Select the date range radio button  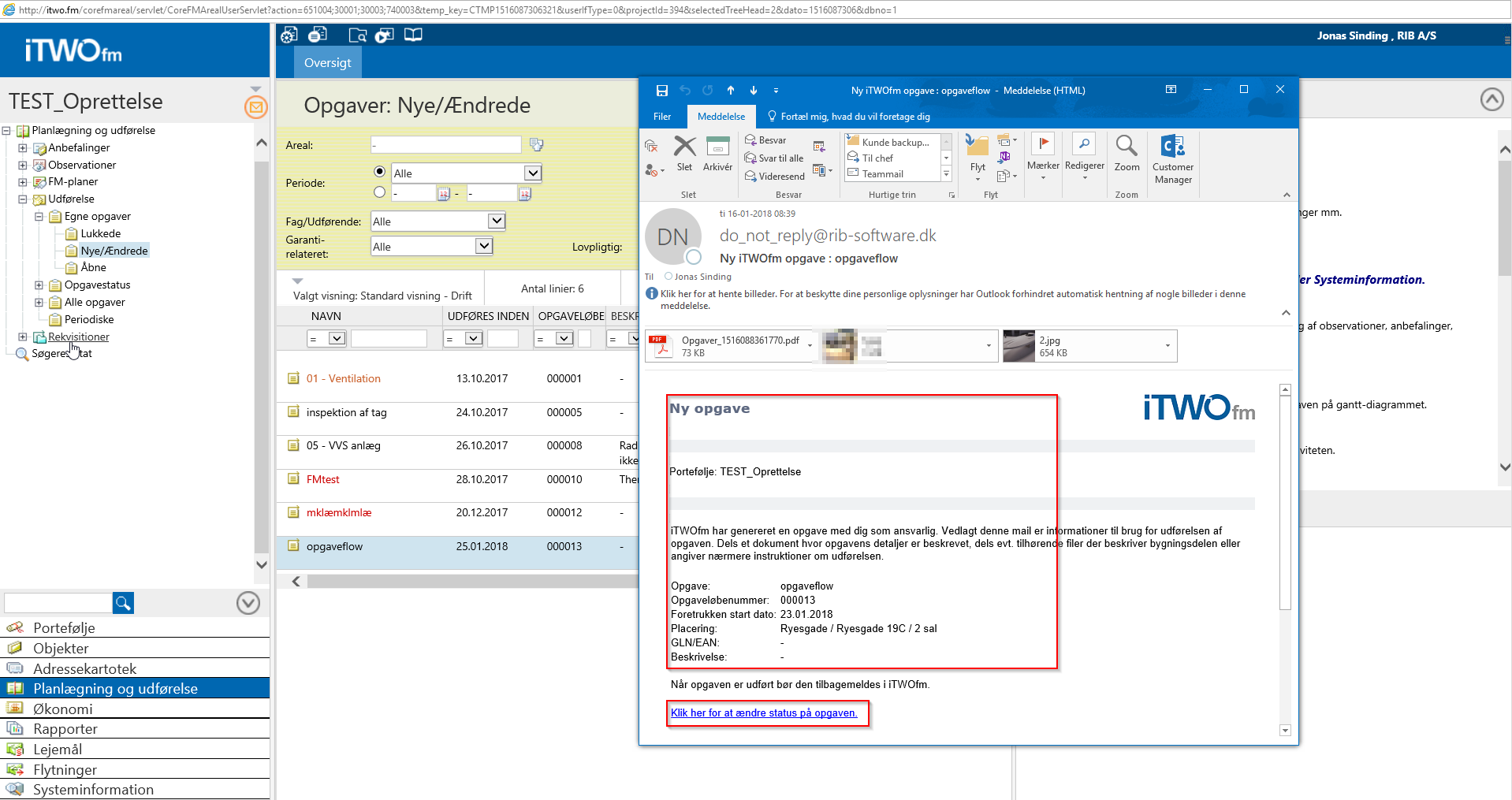pos(380,192)
